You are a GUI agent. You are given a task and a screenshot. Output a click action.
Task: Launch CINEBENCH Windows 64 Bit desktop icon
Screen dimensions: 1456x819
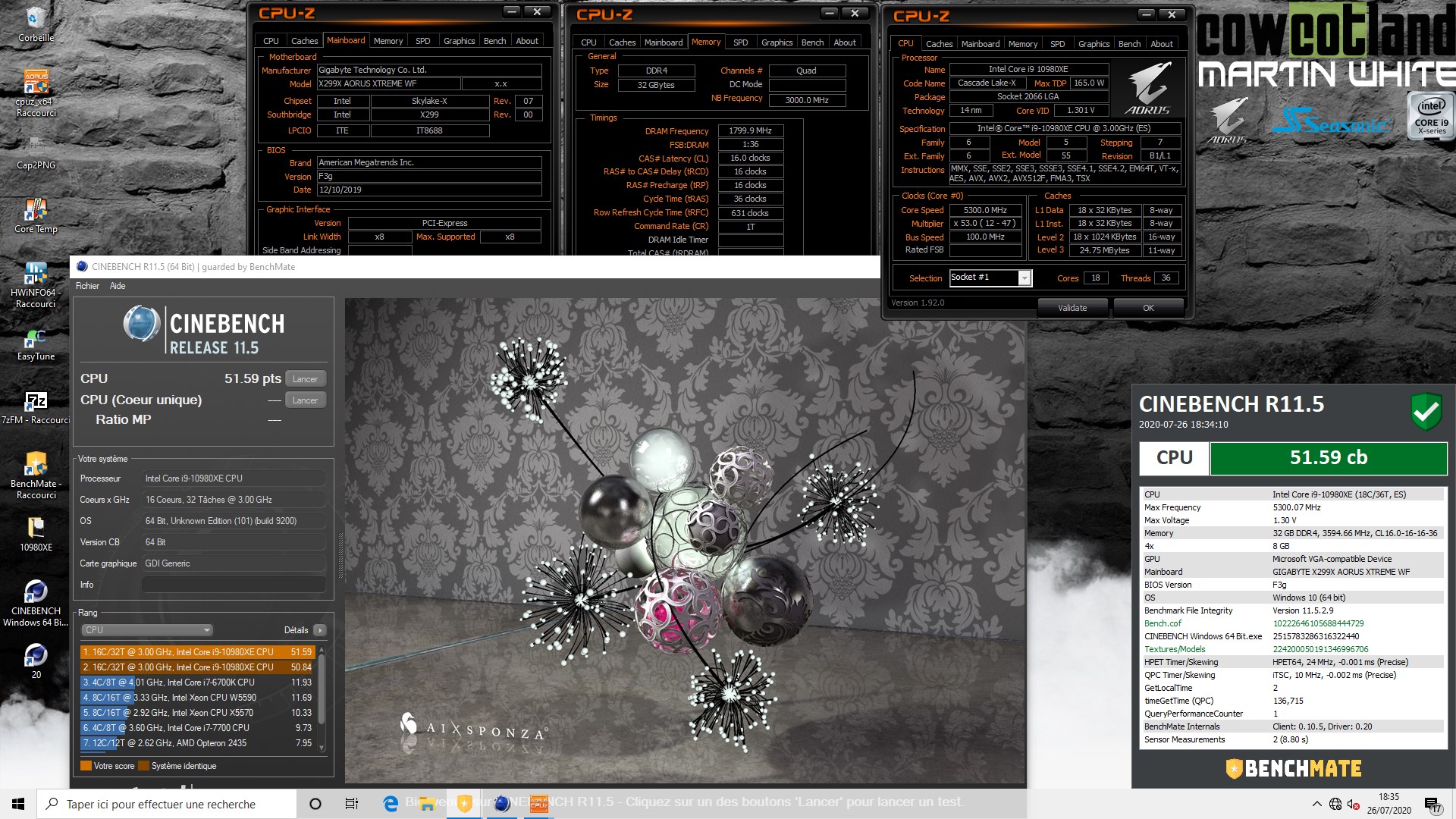[36, 603]
